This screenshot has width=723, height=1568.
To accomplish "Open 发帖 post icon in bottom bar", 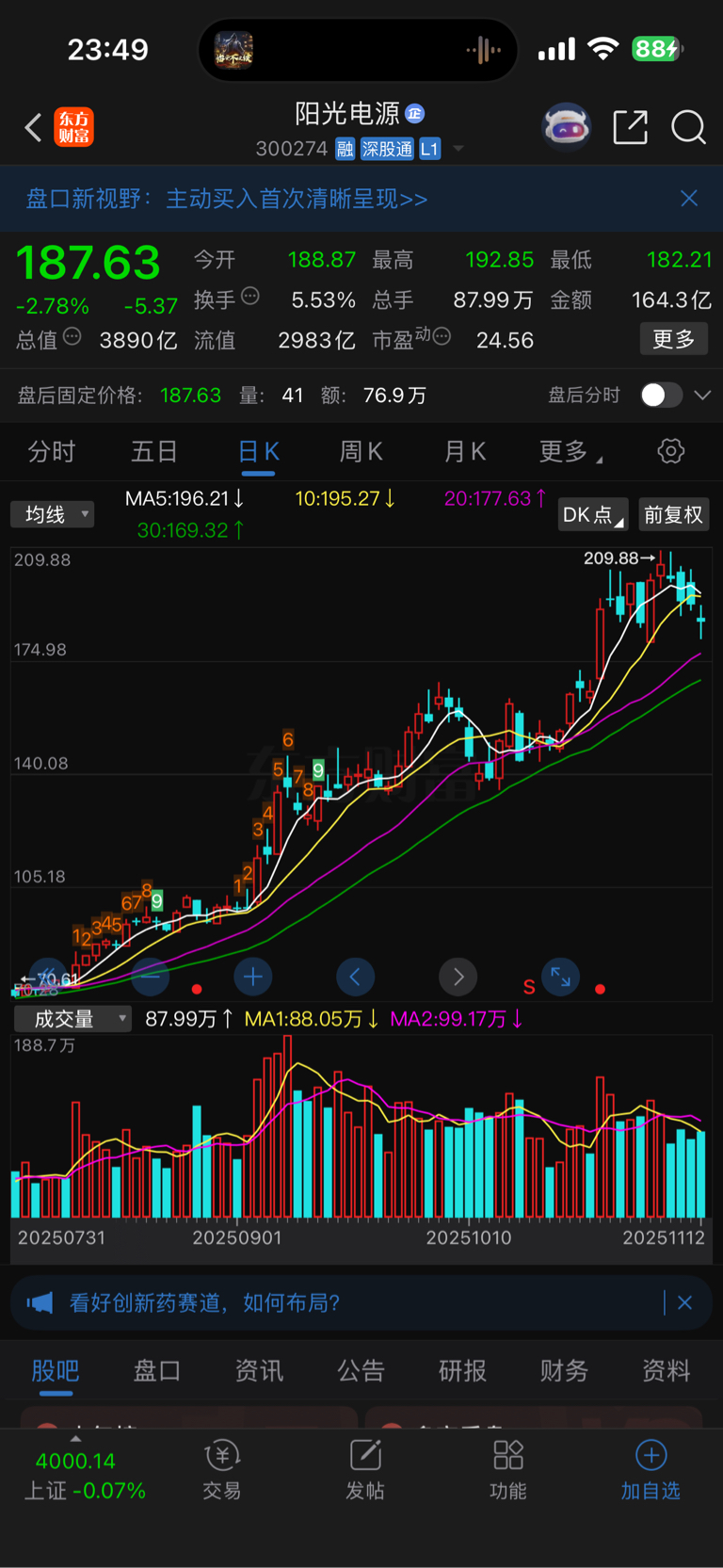I will (365, 1455).
